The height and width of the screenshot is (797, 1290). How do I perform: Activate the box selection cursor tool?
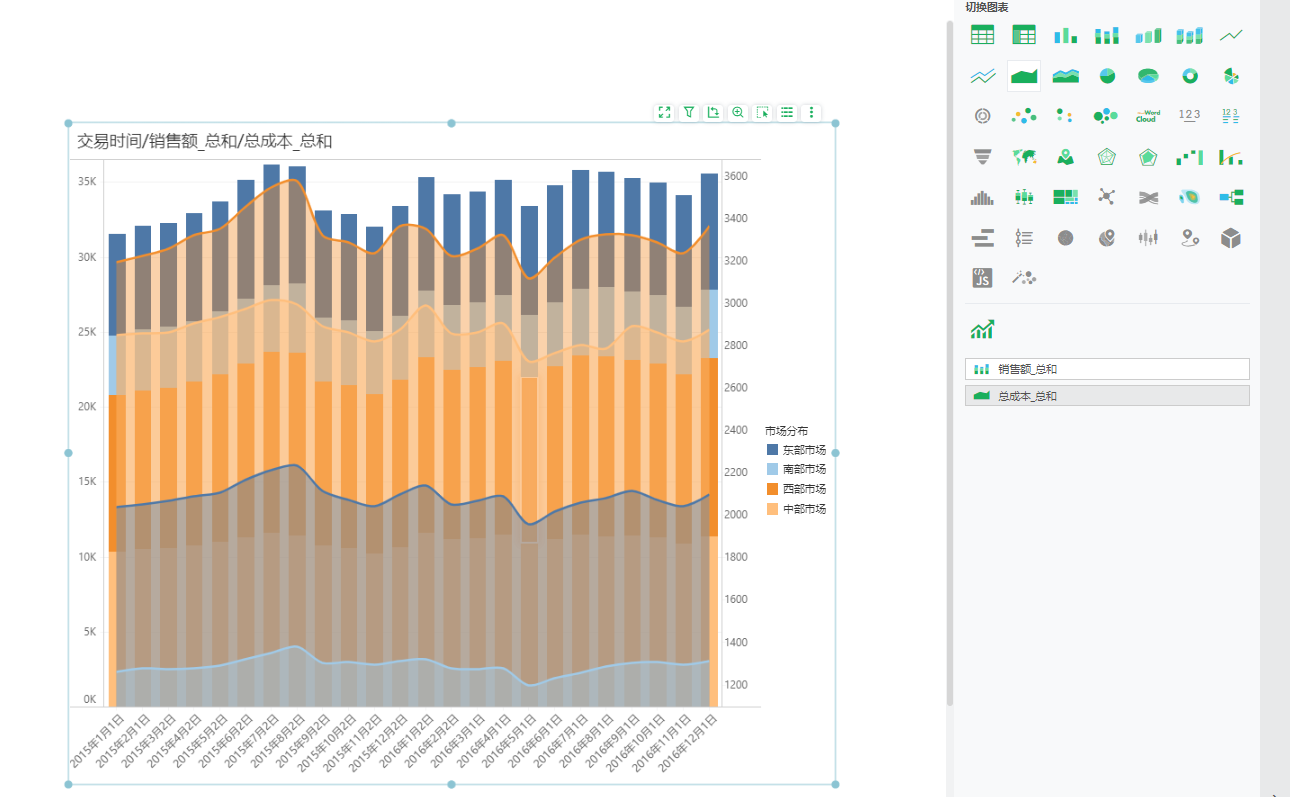[762, 113]
